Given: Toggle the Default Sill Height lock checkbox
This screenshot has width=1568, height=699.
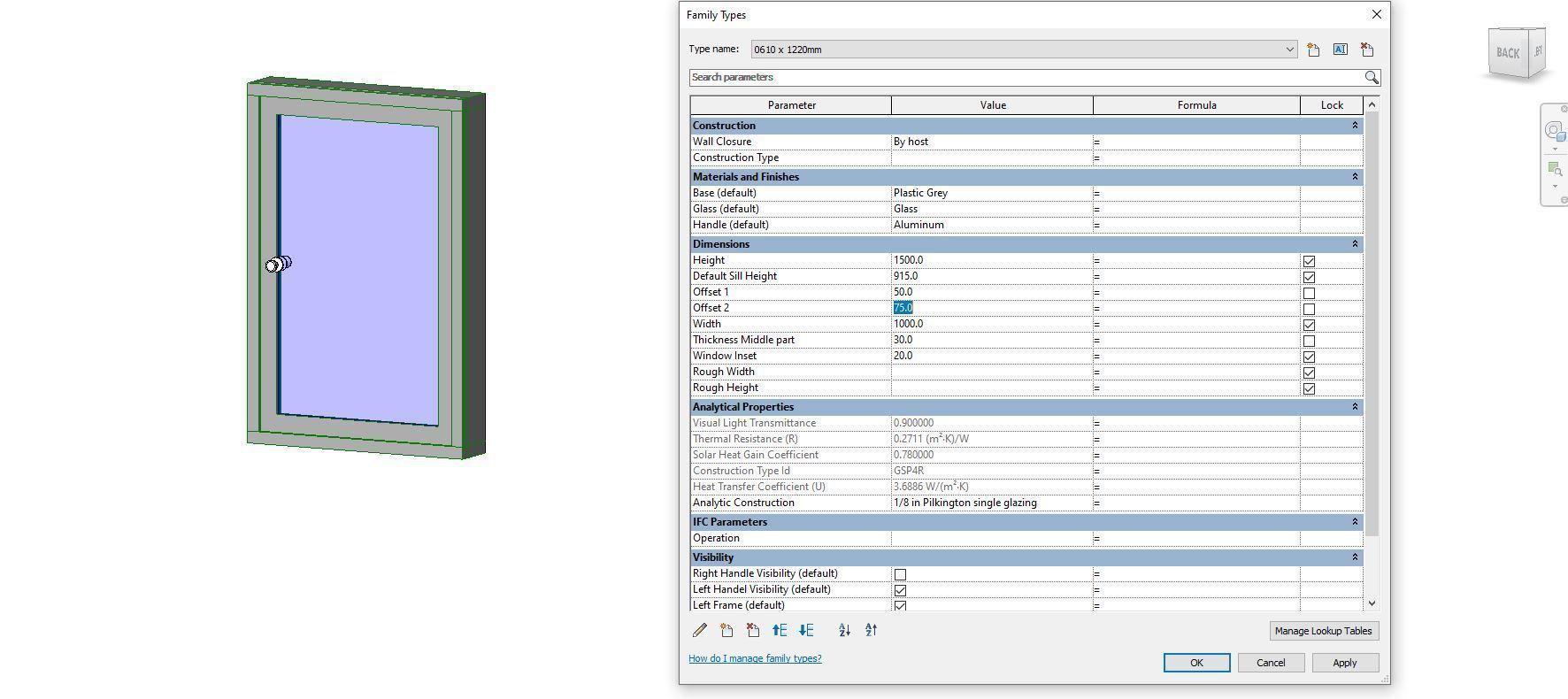Looking at the screenshot, I should point(1309,277).
